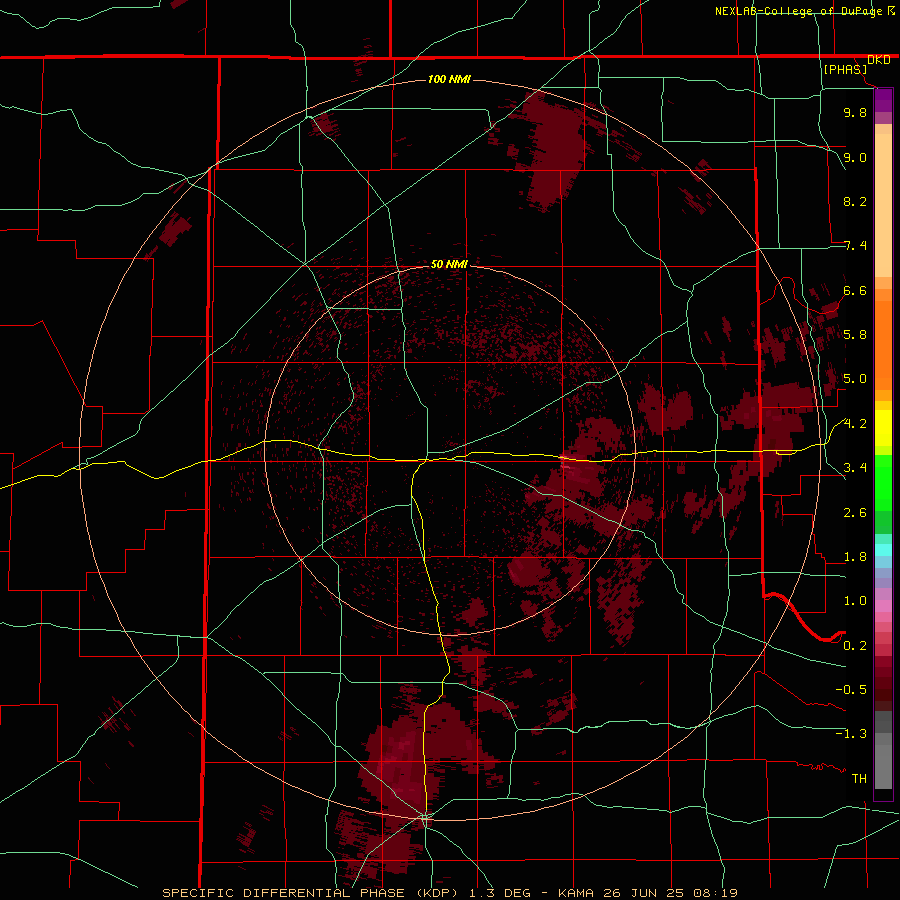Click the 0.2 value on the color scale

click(x=855, y=646)
